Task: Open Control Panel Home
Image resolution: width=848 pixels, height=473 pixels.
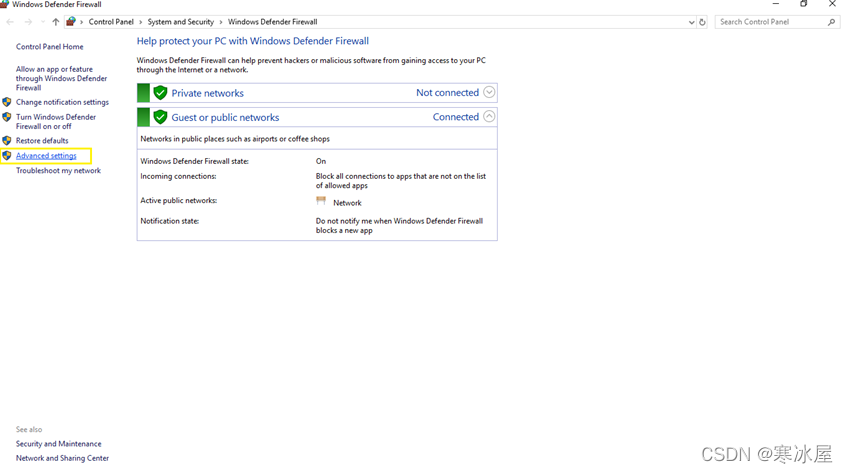Action: pyautogui.click(x=50, y=47)
